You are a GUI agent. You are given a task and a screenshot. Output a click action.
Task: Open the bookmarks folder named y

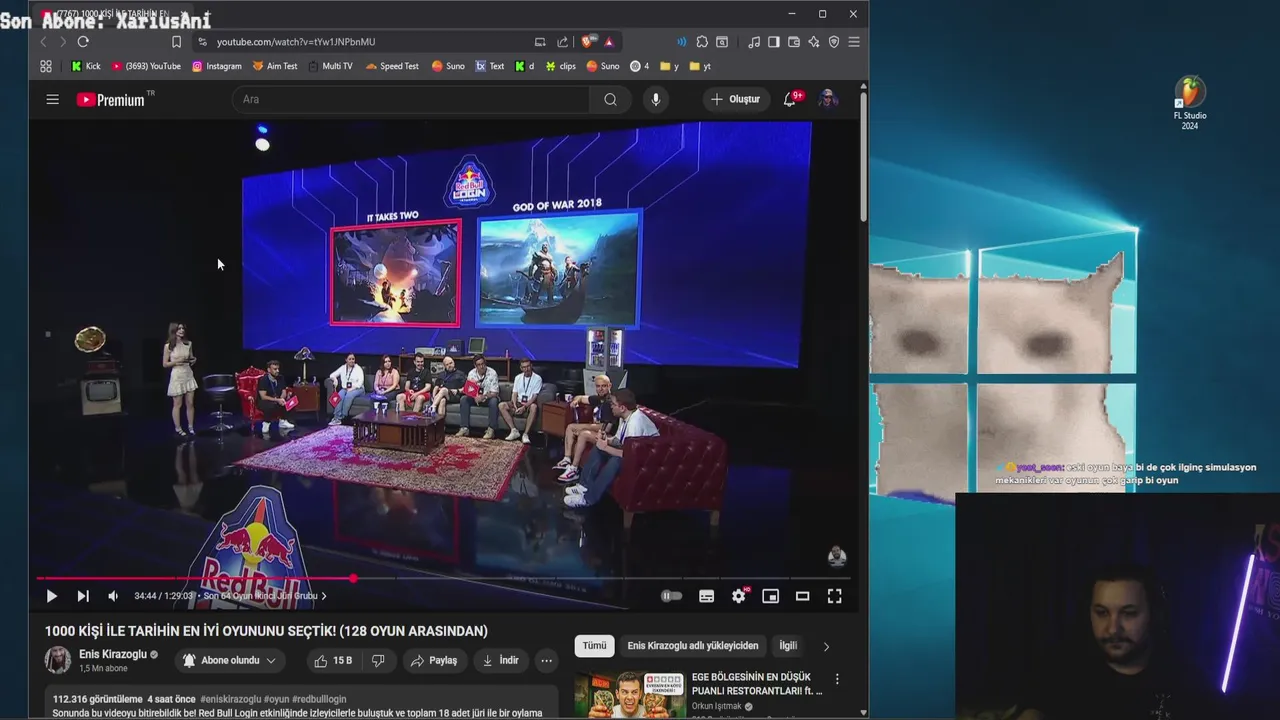668,66
